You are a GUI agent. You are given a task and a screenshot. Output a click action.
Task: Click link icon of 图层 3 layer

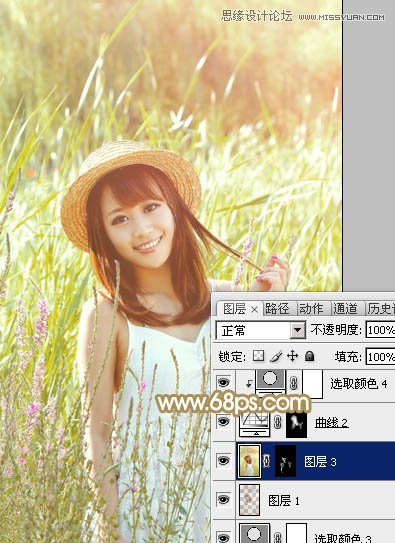(267, 462)
